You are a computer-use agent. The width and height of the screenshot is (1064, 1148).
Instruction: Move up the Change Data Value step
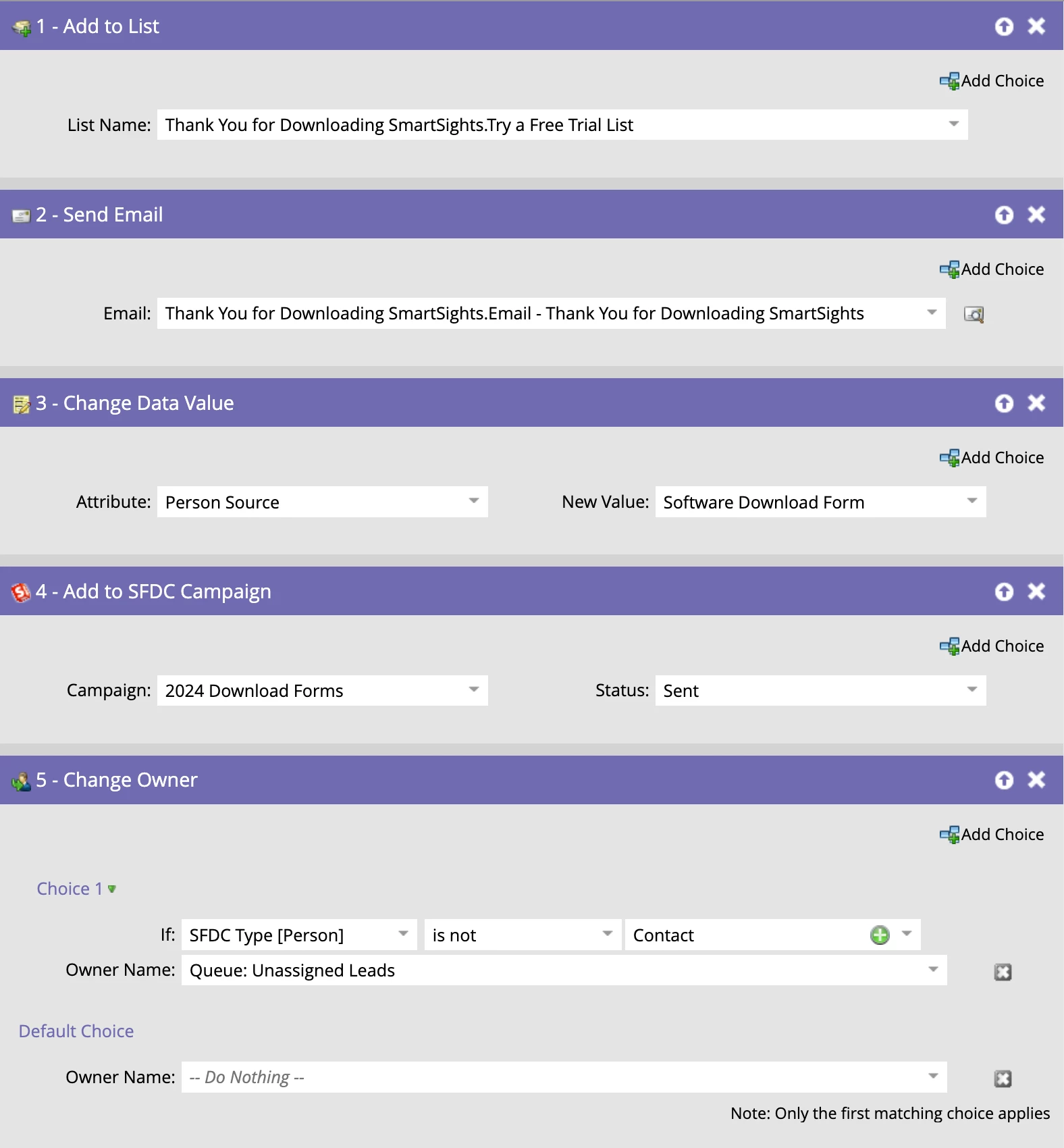[x=1004, y=403]
